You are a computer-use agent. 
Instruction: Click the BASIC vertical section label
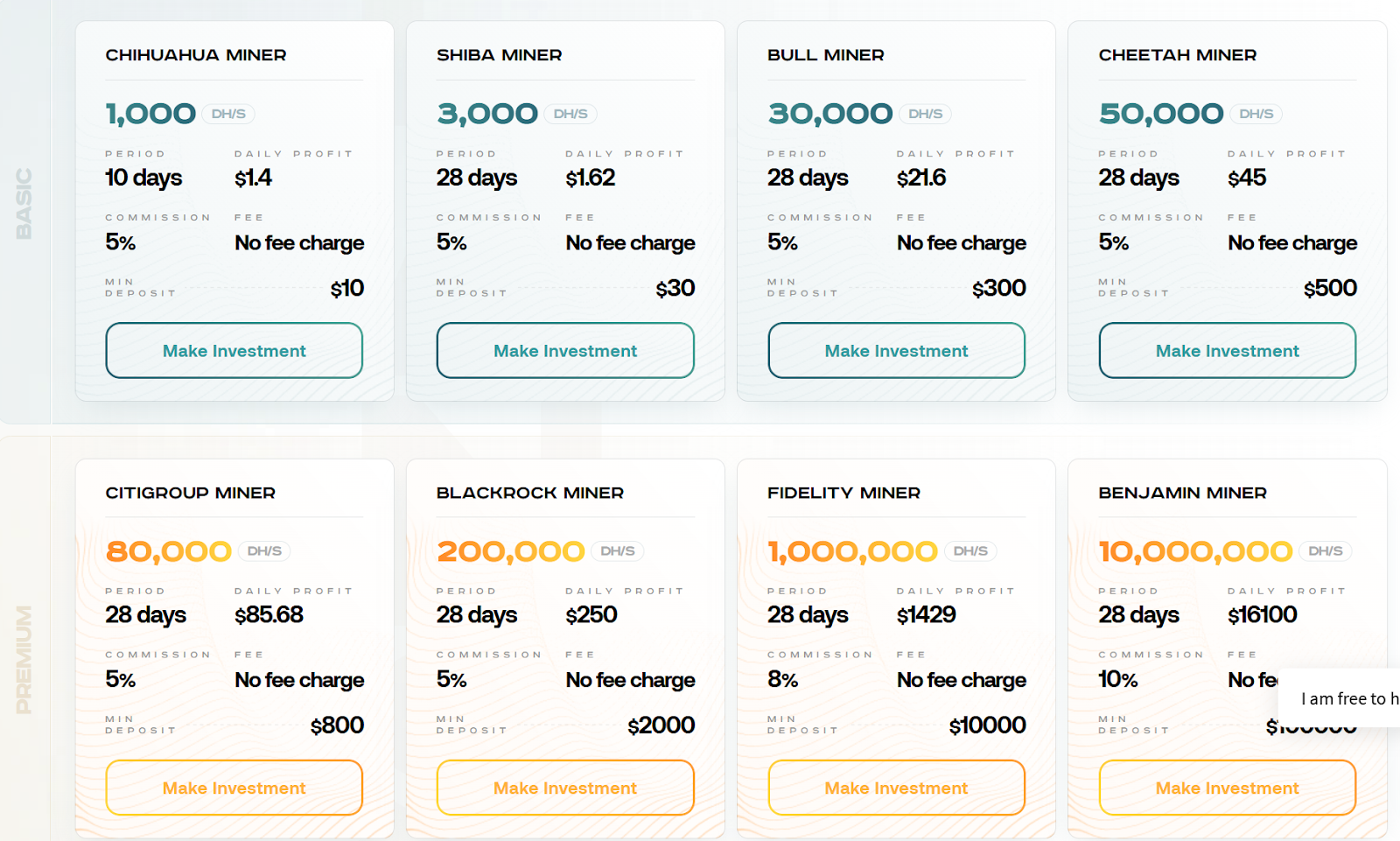click(x=24, y=203)
